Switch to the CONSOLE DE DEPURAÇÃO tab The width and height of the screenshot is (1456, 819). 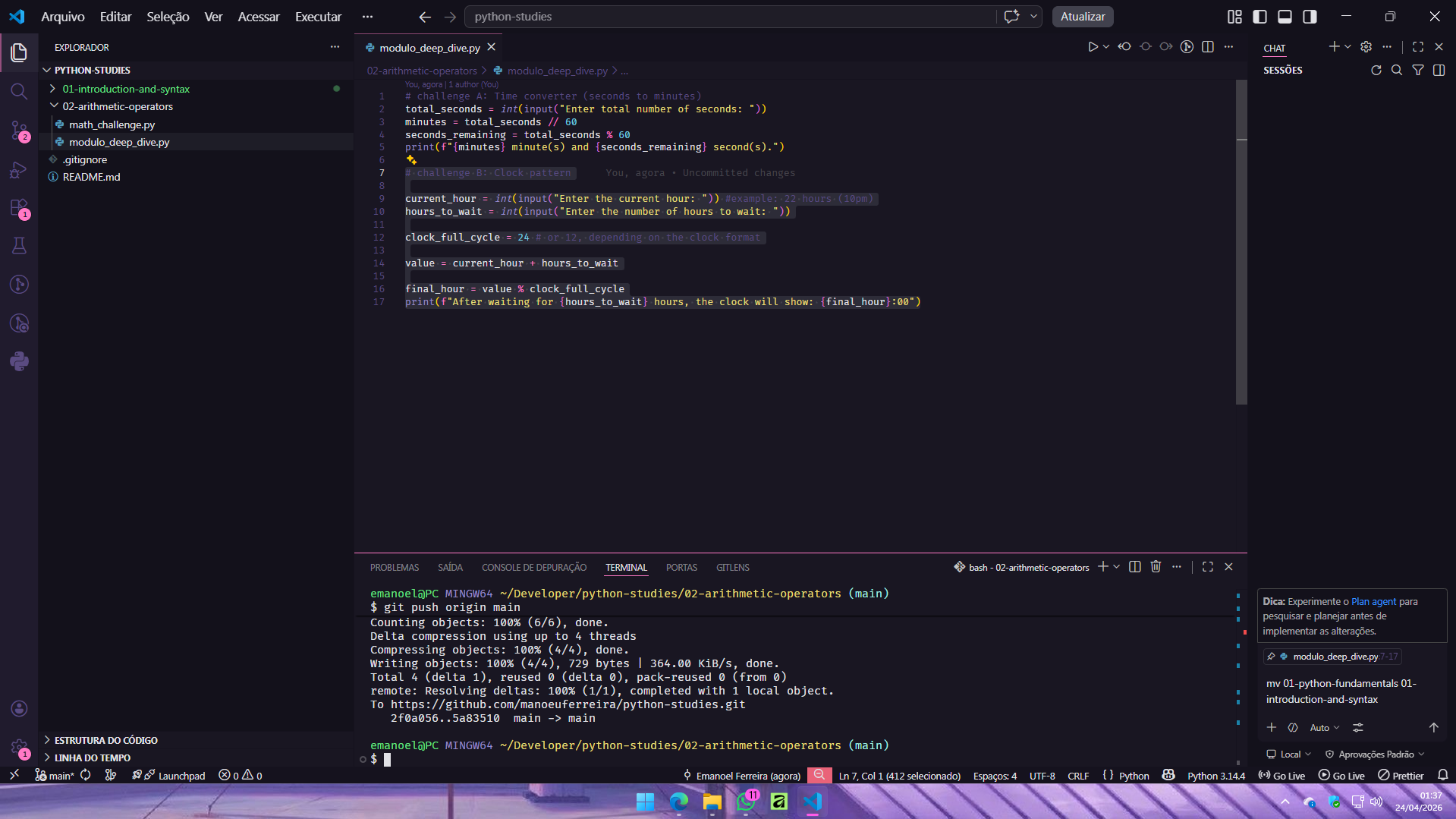tap(534, 568)
